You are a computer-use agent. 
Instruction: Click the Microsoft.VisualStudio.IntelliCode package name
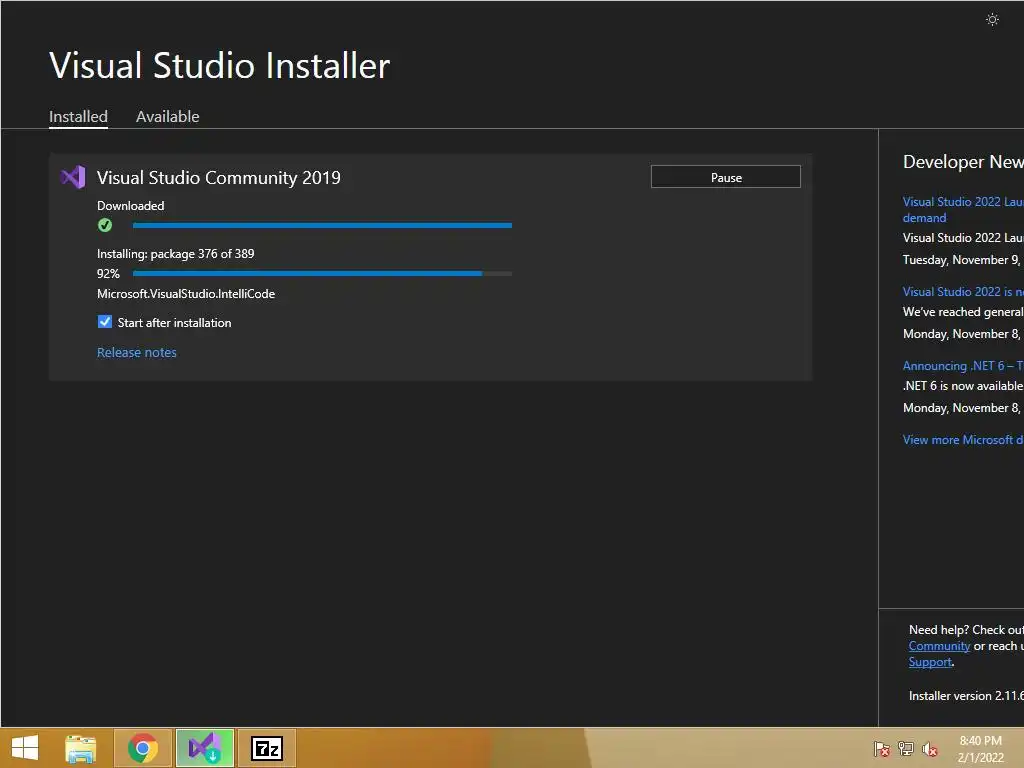pos(186,294)
